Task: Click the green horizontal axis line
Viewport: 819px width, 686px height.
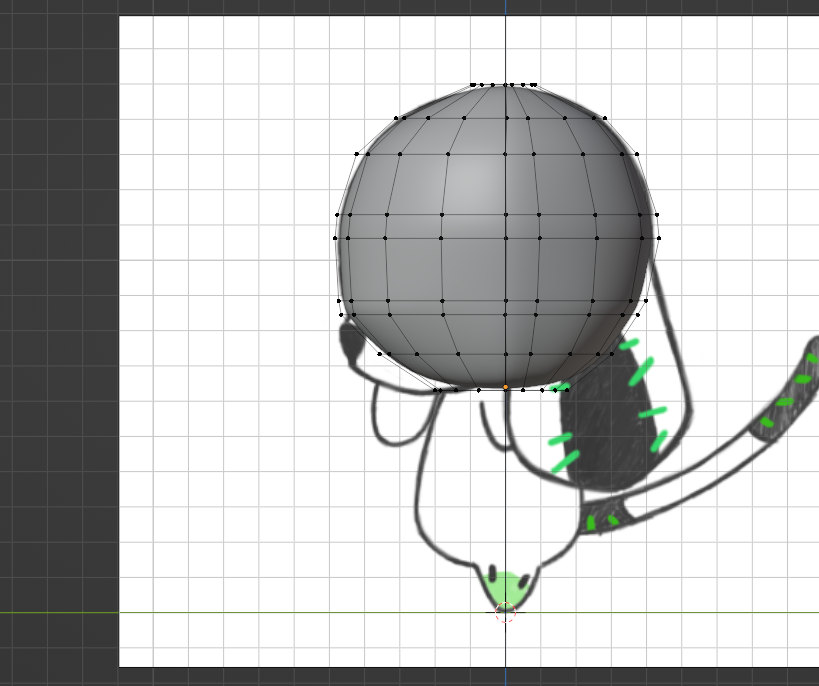Action: coord(250,612)
